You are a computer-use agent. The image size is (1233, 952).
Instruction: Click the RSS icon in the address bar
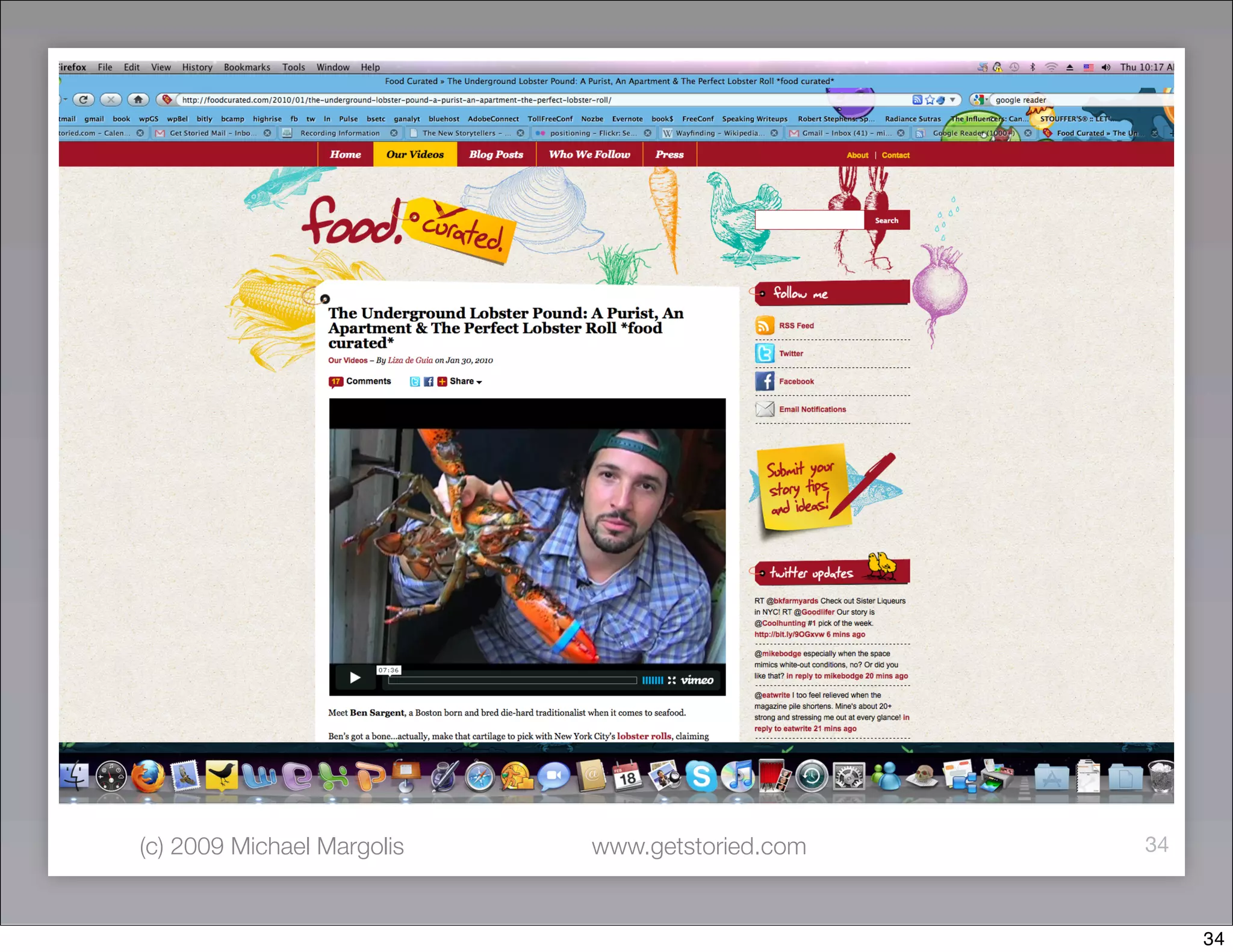[x=917, y=100]
